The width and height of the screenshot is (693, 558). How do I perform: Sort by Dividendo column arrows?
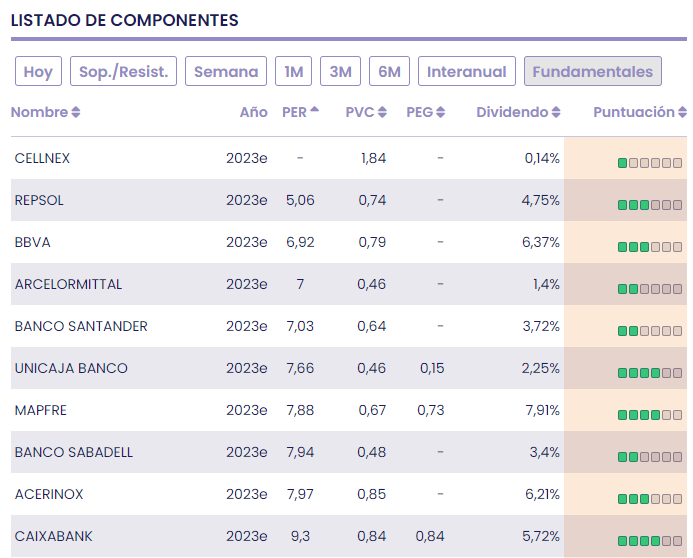pyautogui.click(x=556, y=113)
